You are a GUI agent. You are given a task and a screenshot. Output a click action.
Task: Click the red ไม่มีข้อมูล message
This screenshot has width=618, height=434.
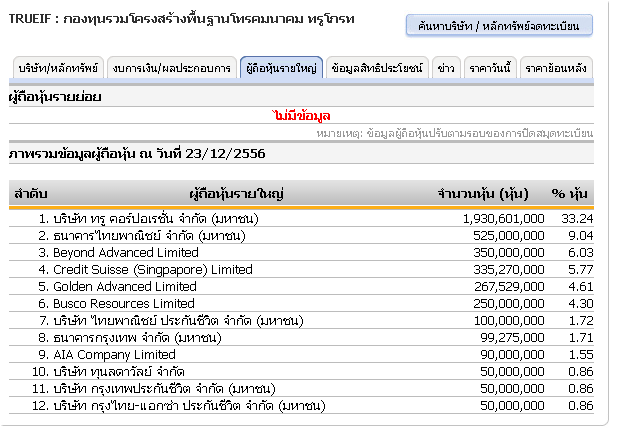click(301, 115)
